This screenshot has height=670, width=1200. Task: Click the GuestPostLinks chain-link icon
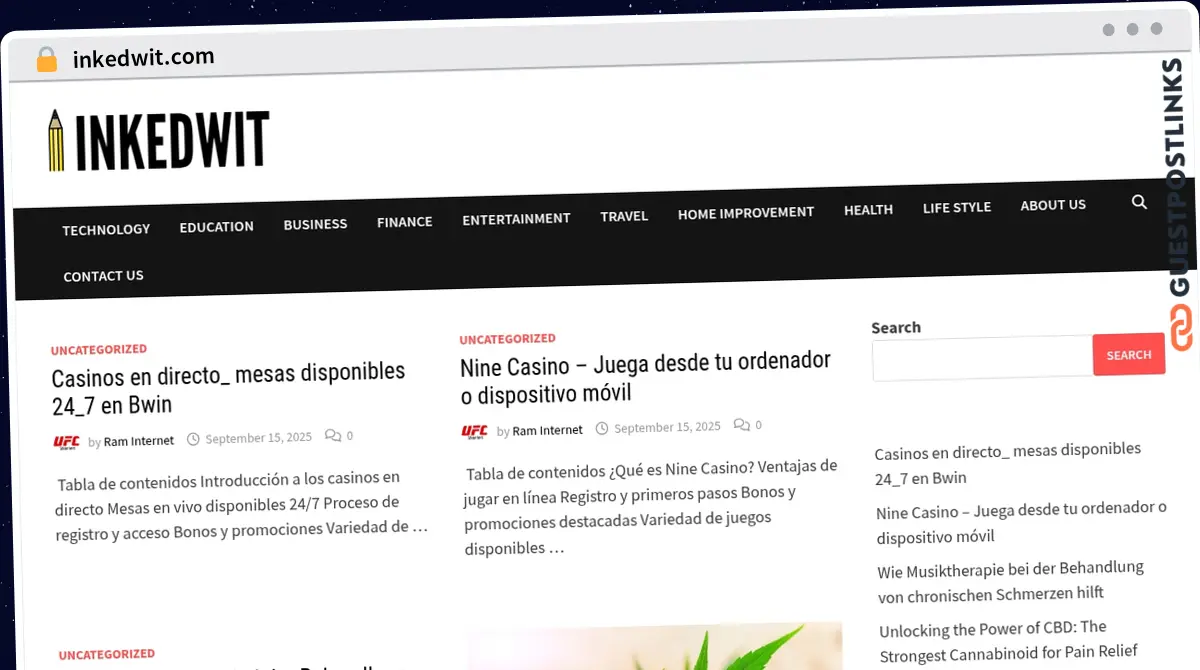1181,329
